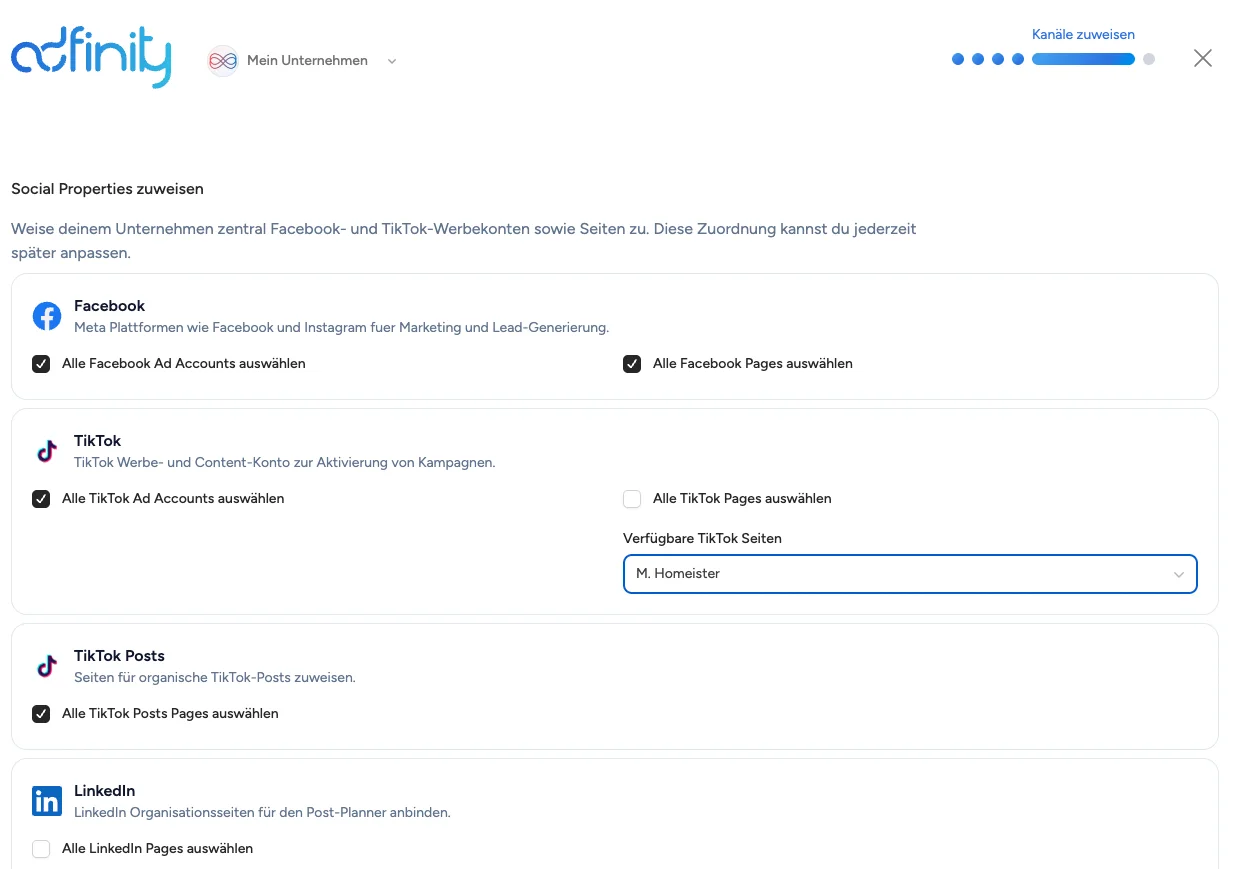Click the Facebook card title
The height and width of the screenshot is (869, 1235).
109,306
